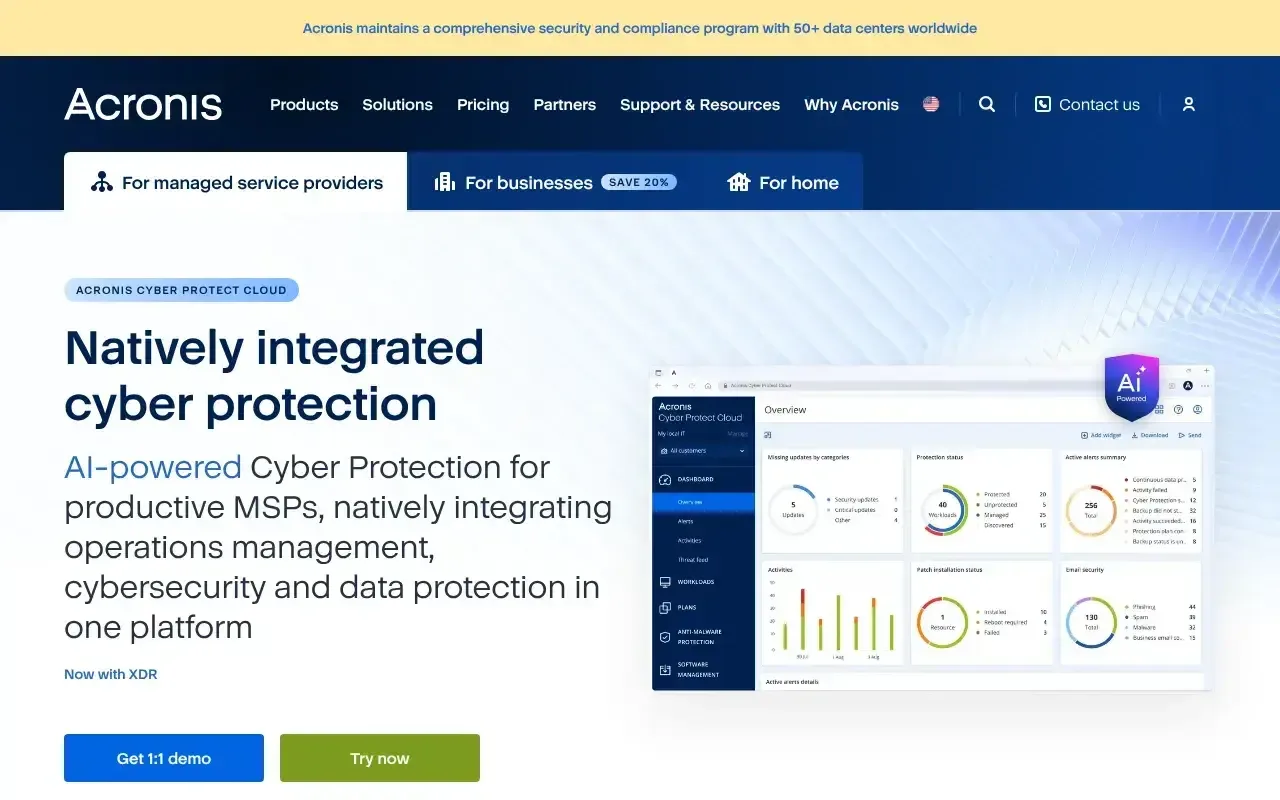
Task: Follow the Now with XDR link
Action: 110,674
